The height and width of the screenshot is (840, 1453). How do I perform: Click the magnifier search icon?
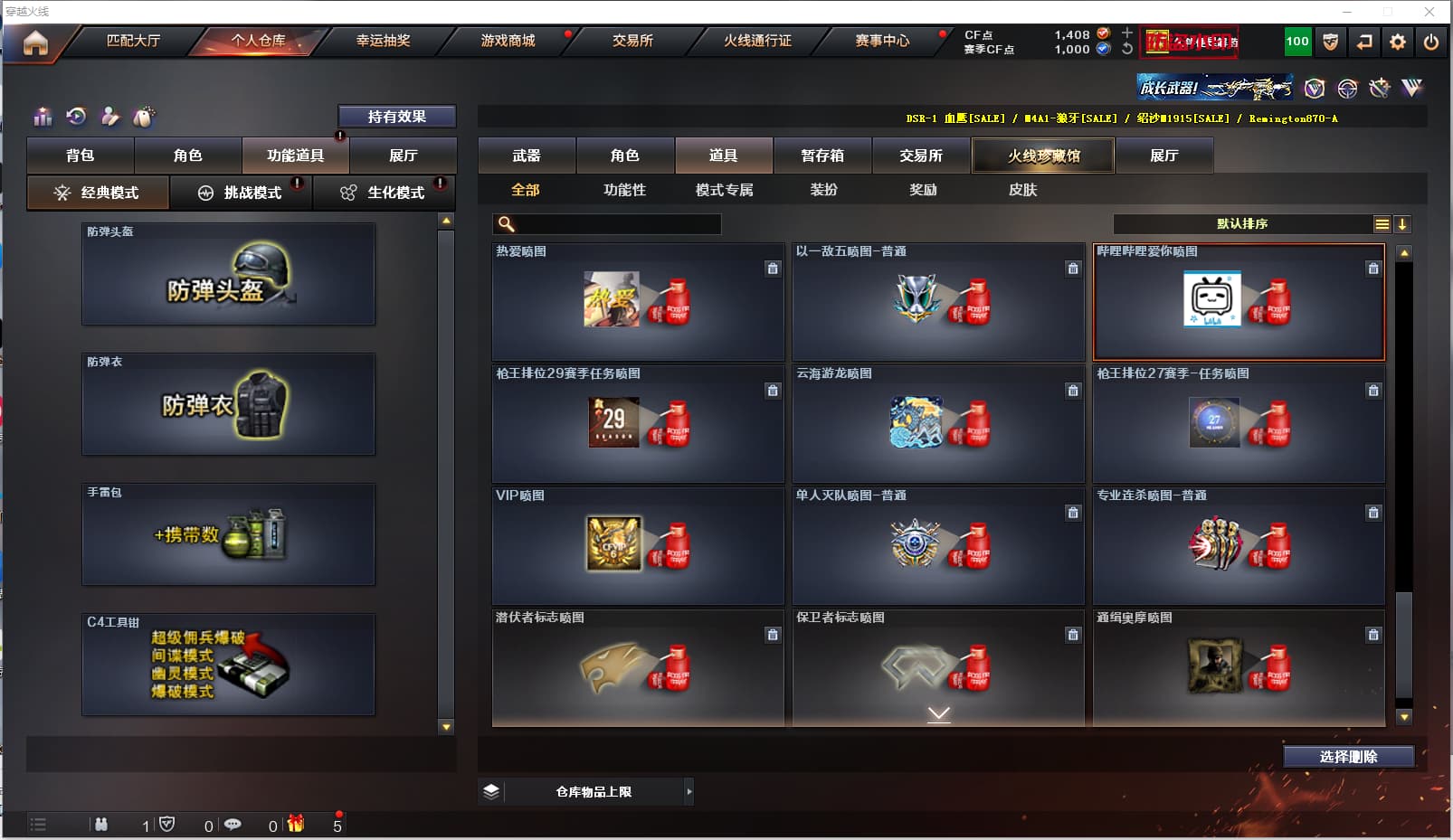pyautogui.click(x=507, y=224)
